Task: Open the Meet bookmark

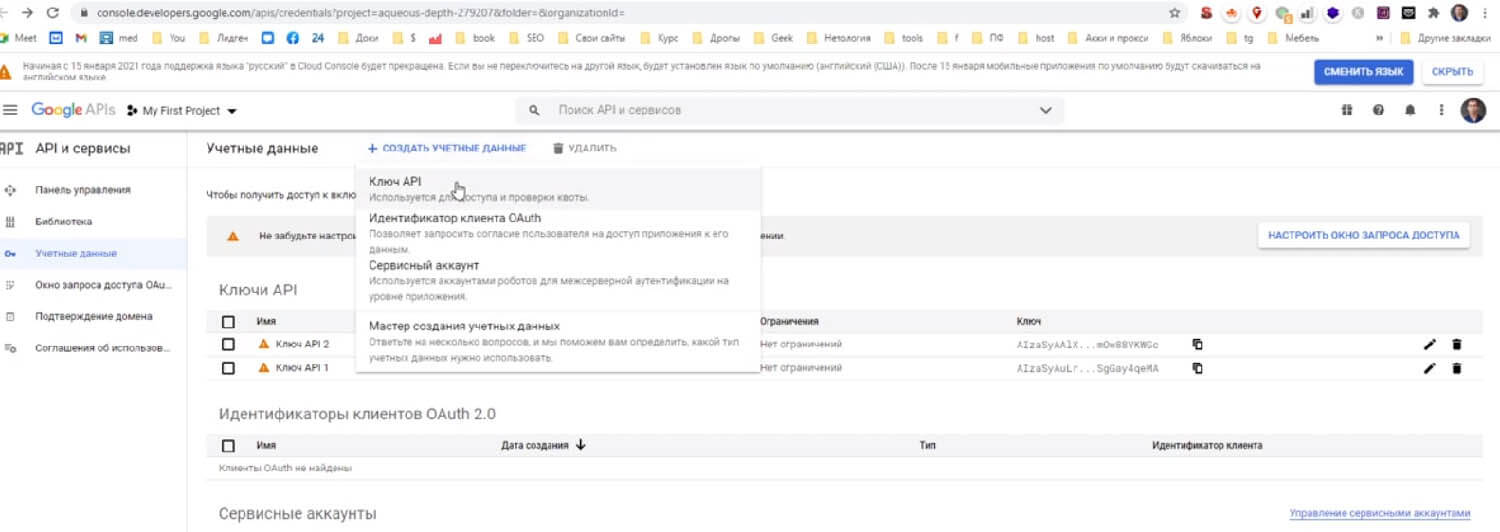Action: (x=19, y=38)
